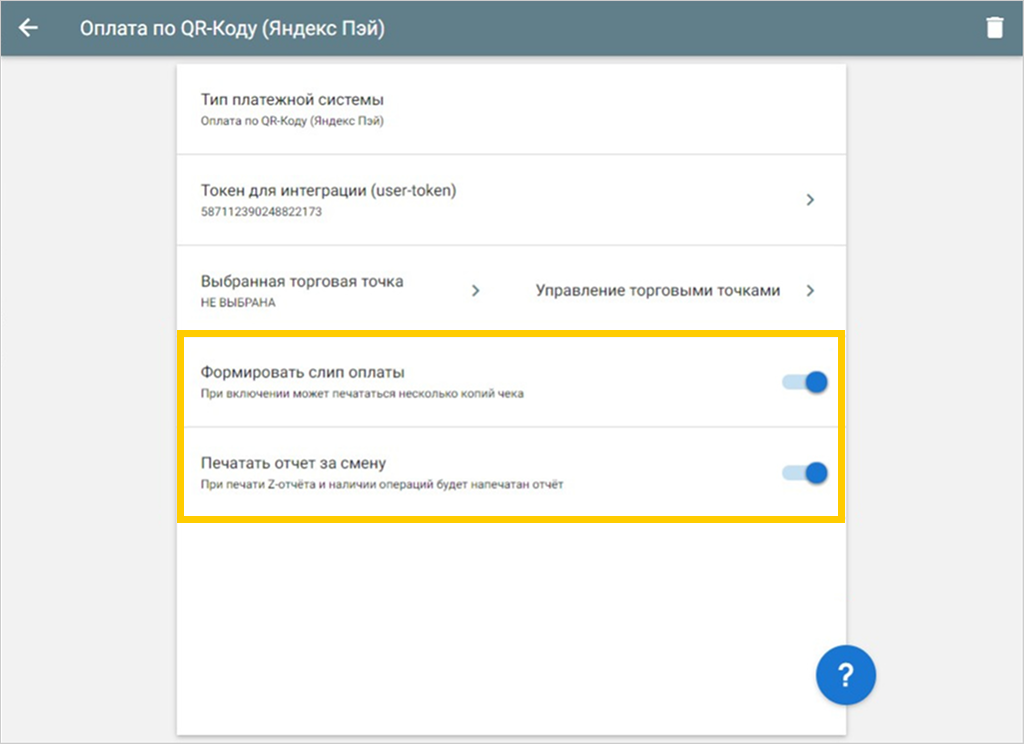The height and width of the screenshot is (744, 1024).
Task: Click the 'Печатать отчет за смену' label text
Action: [x=293, y=463]
